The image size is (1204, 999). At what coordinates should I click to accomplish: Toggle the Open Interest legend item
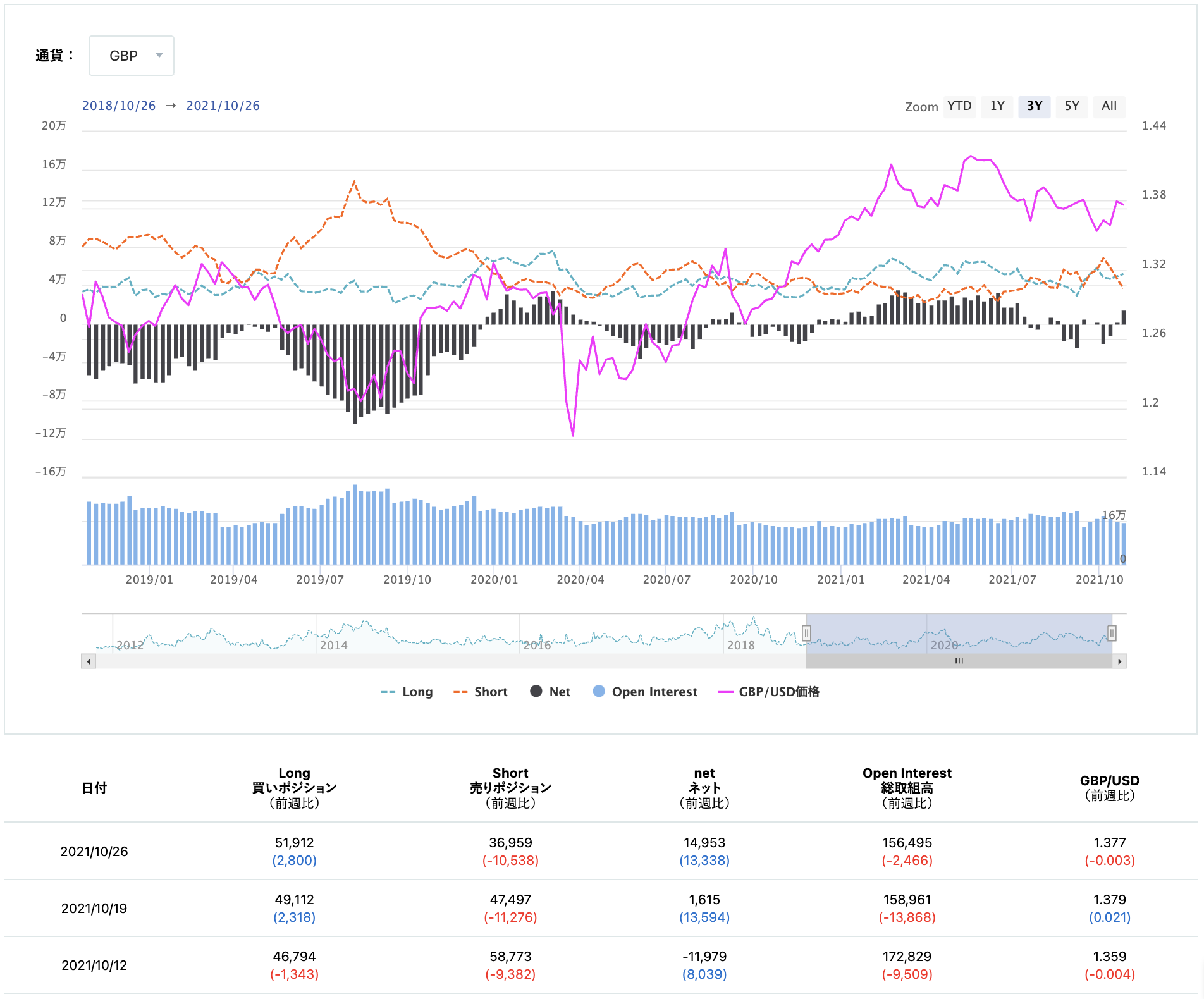click(645, 692)
